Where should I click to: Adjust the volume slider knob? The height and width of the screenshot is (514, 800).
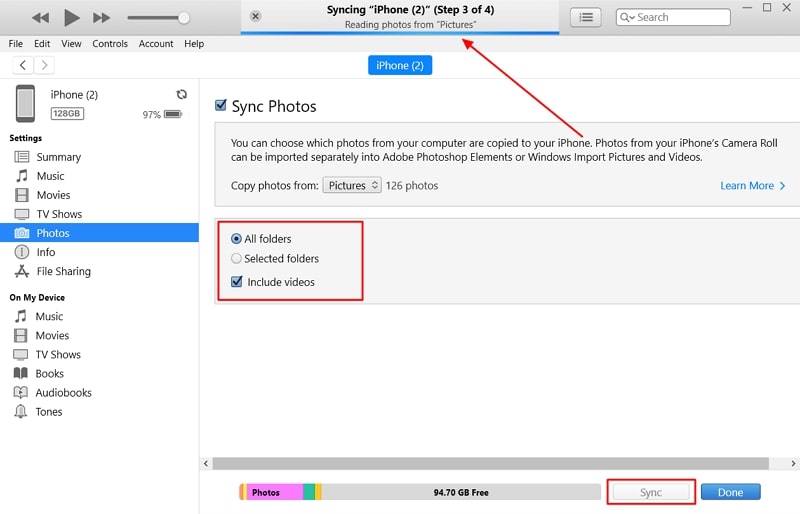pyautogui.click(x=184, y=18)
